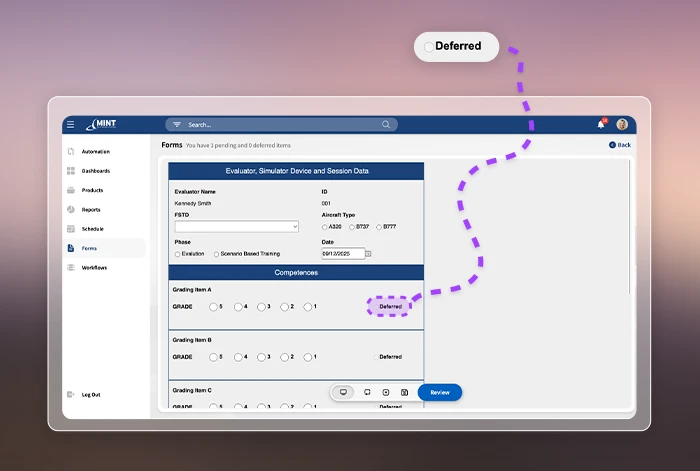Open Automation in sidebar
The width and height of the screenshot is (700, 471).
(96, 152)
